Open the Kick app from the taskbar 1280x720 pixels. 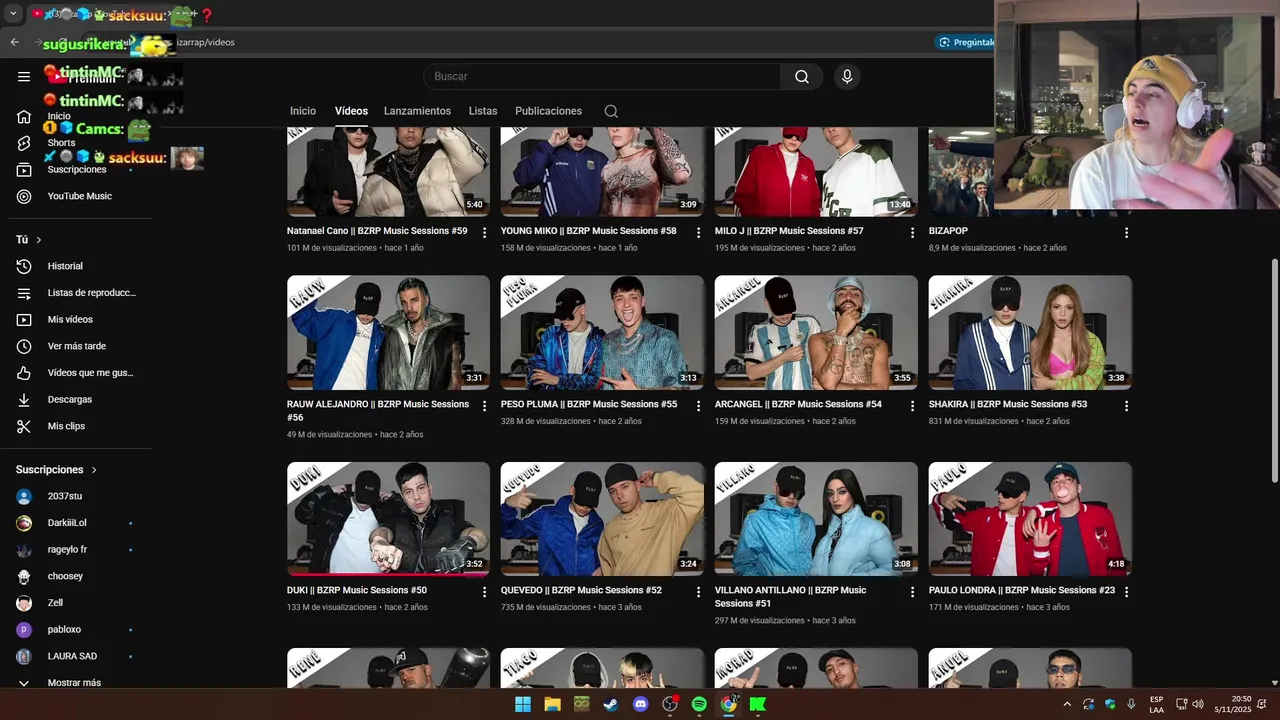pyautogui.click(x=758, y=704)
